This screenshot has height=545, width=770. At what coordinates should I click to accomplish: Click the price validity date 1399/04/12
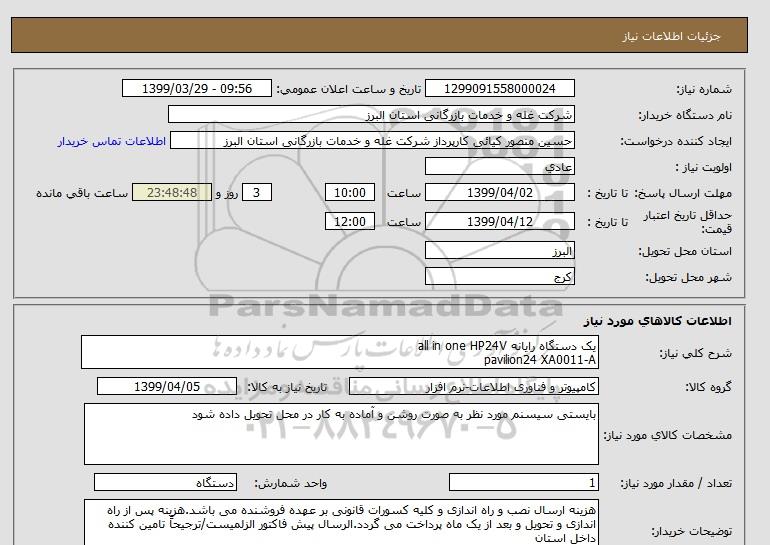click(499, 221)
